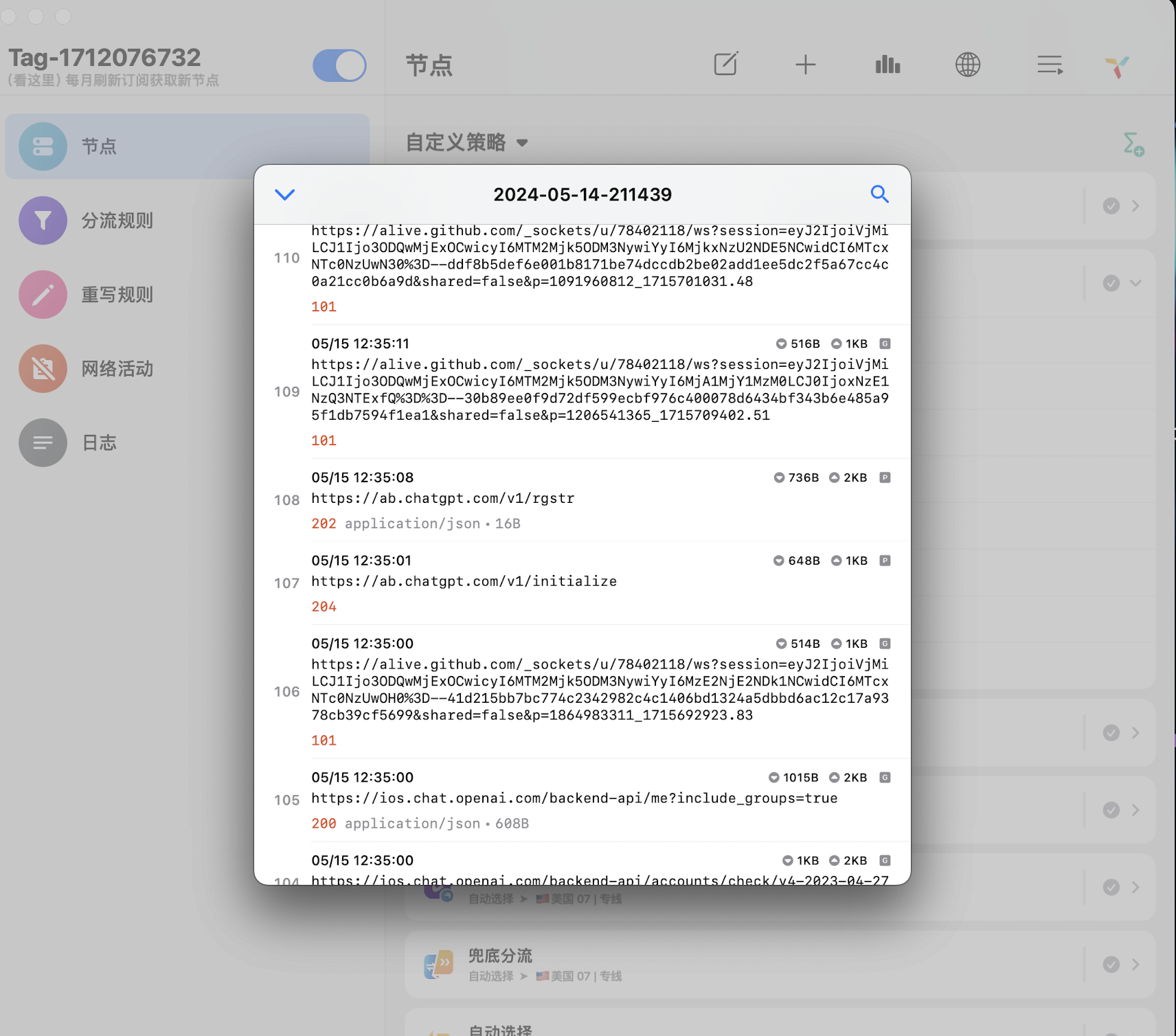Collapse the log viewer with the chevron
Image resolution: width=1176 pixels, height=1036 pixels.
click(x=284, y=194)
